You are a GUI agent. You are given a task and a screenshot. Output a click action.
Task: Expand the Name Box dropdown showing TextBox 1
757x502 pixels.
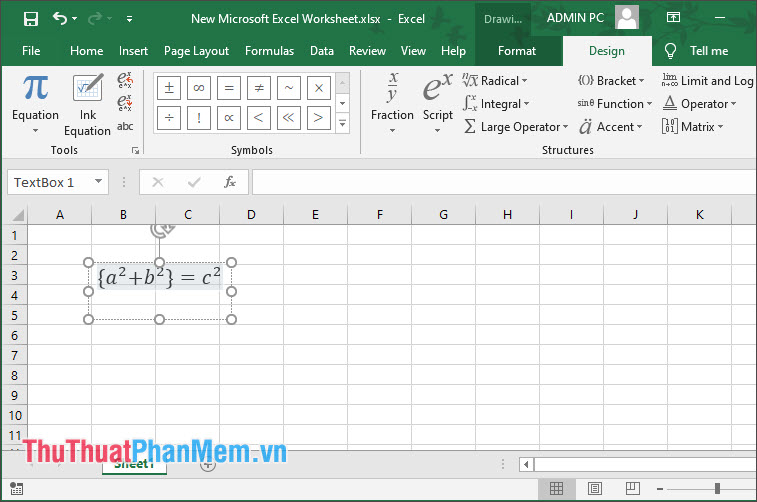pyautogui.click(x=98, y=181)
